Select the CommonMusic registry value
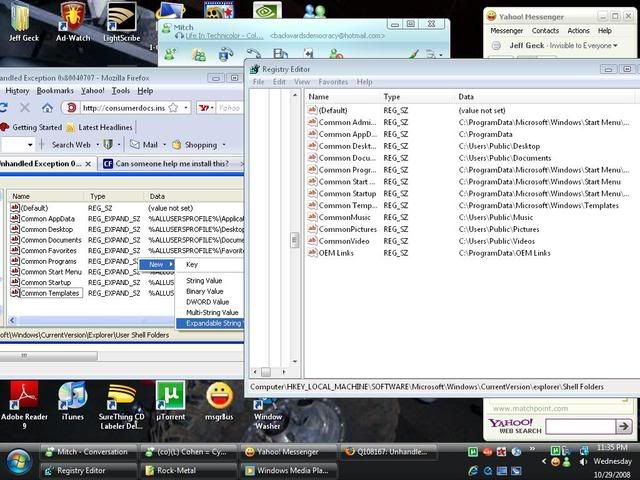This screenshot has height=480, width=640. 344,218
